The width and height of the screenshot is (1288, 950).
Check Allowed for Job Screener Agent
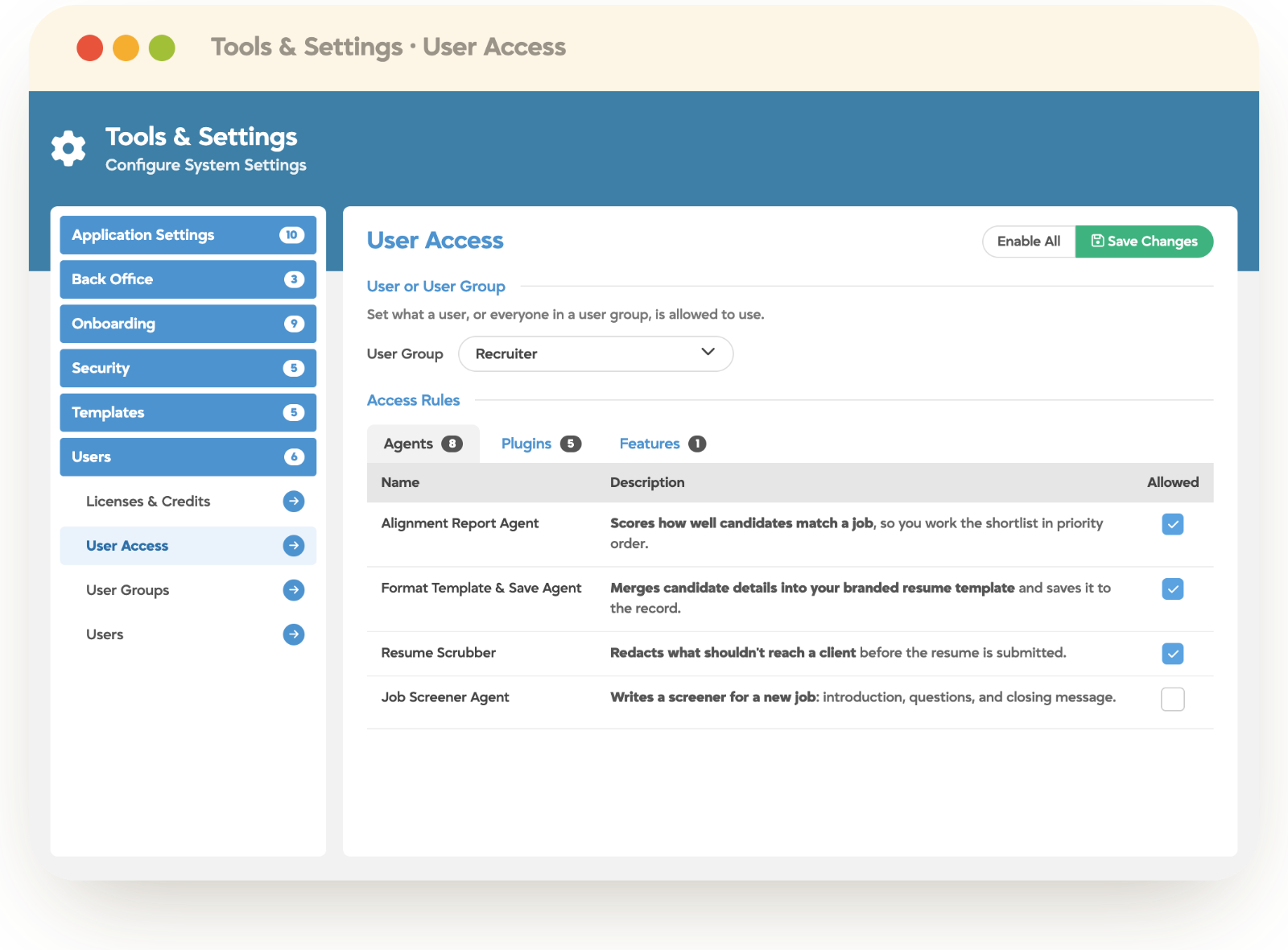pos(1173,699)
